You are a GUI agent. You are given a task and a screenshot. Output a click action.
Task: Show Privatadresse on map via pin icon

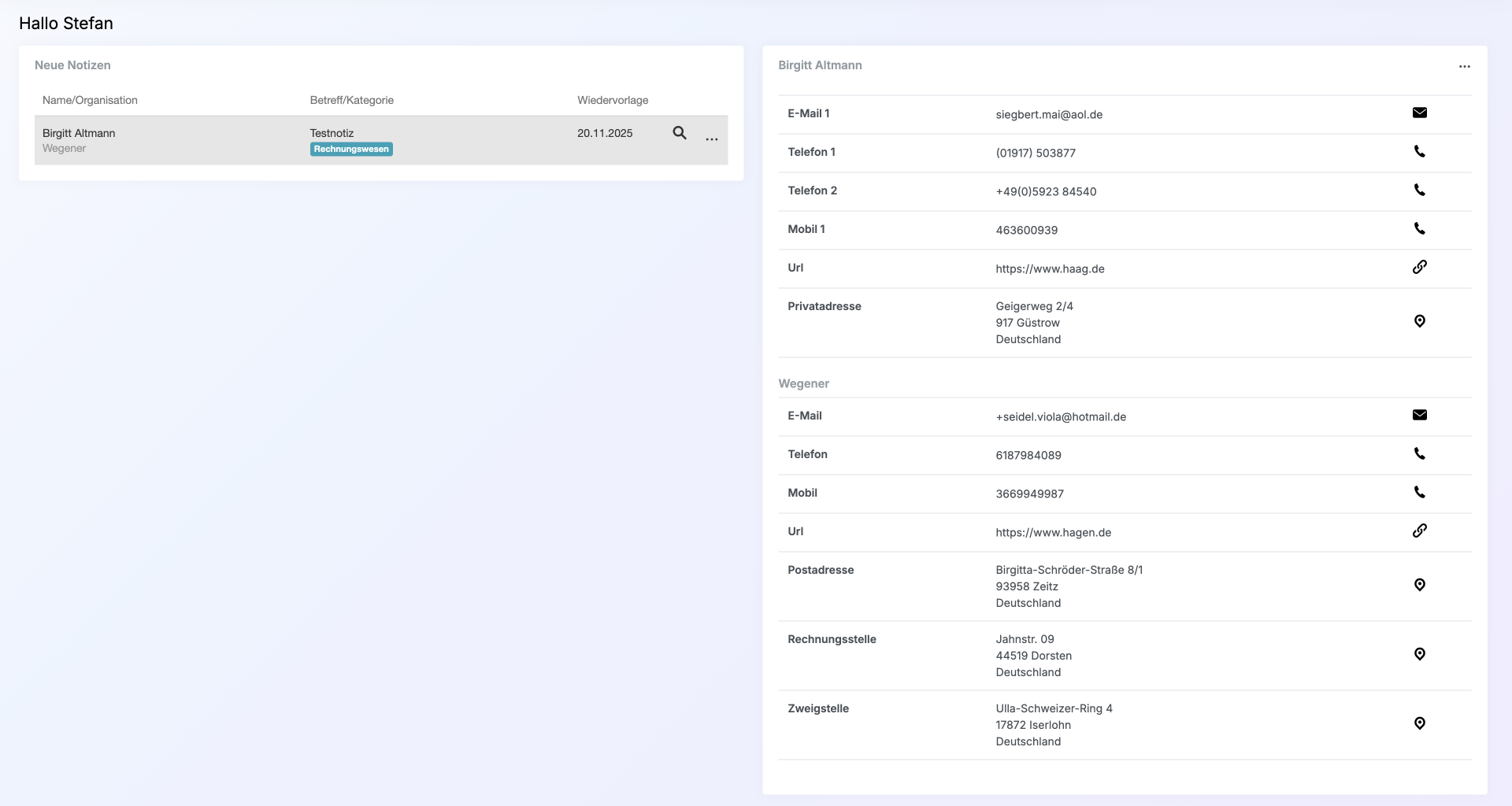coord(1419,321)
